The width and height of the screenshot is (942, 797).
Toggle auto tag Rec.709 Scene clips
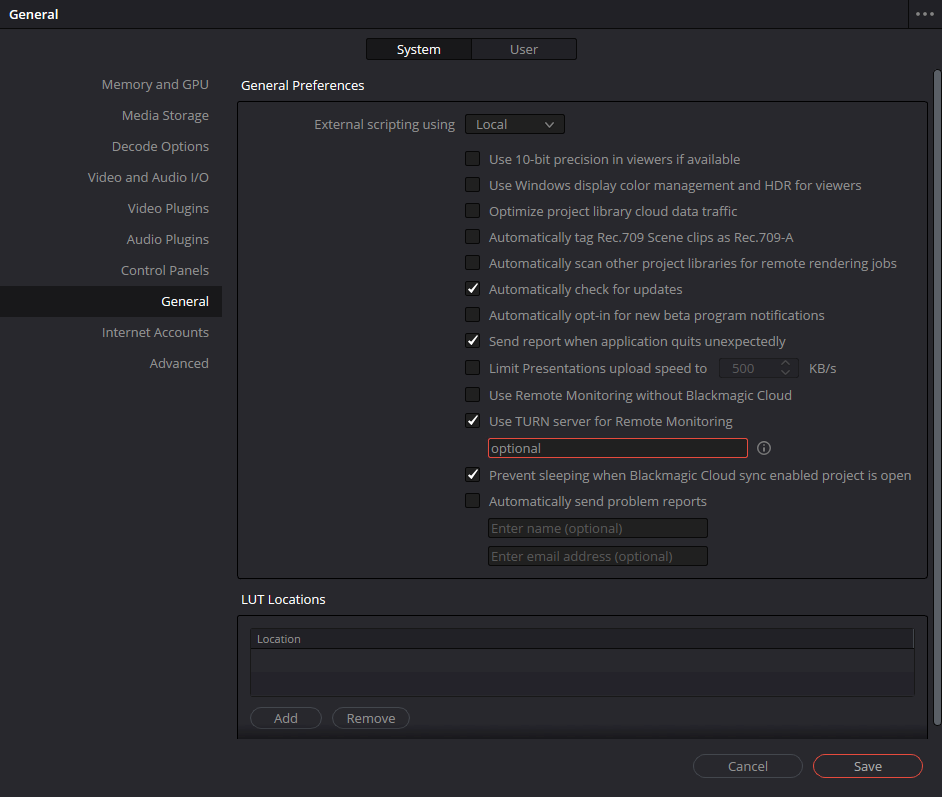[x=473, y=237]
